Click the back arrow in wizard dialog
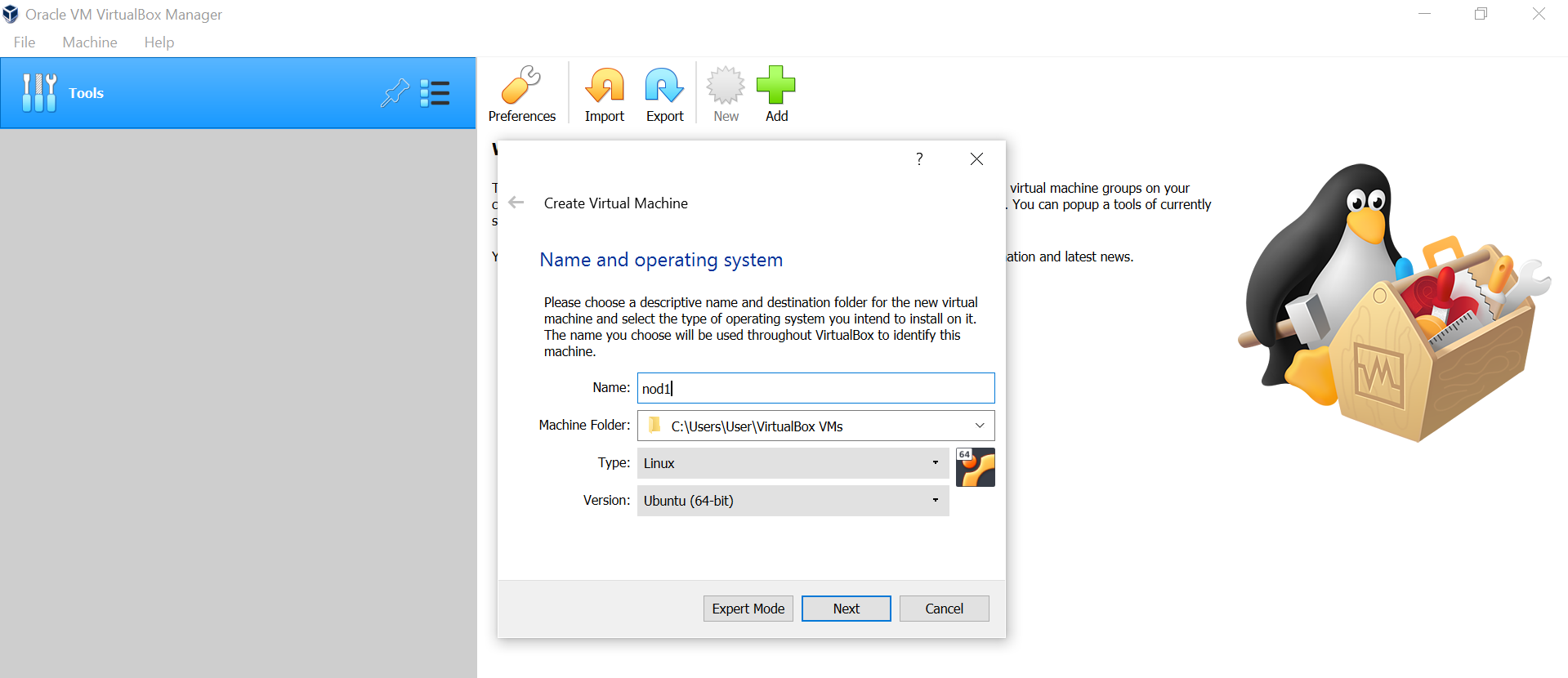Viewport: 1568px width, 678px height. click(516, 203)
